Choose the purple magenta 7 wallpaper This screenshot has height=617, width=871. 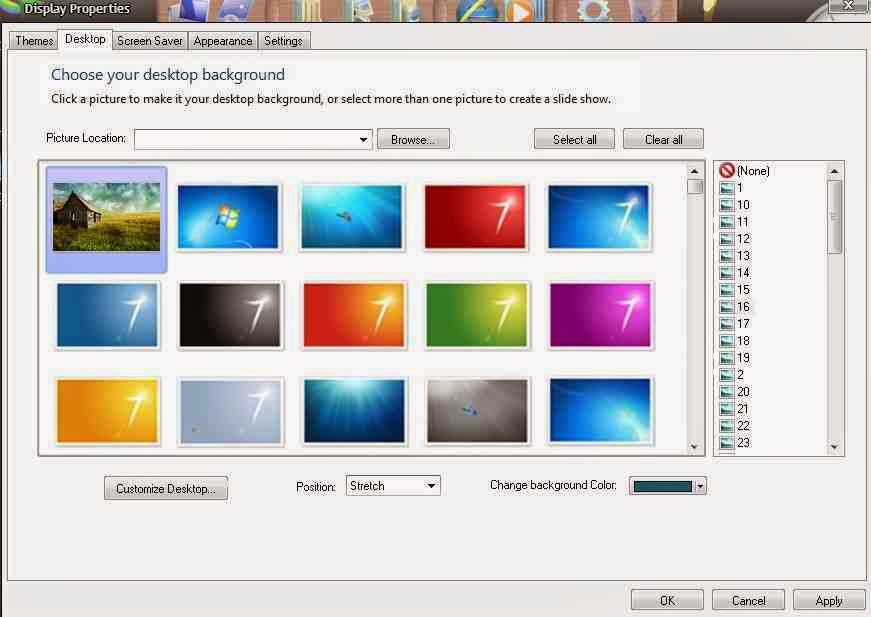pos(600,315)
